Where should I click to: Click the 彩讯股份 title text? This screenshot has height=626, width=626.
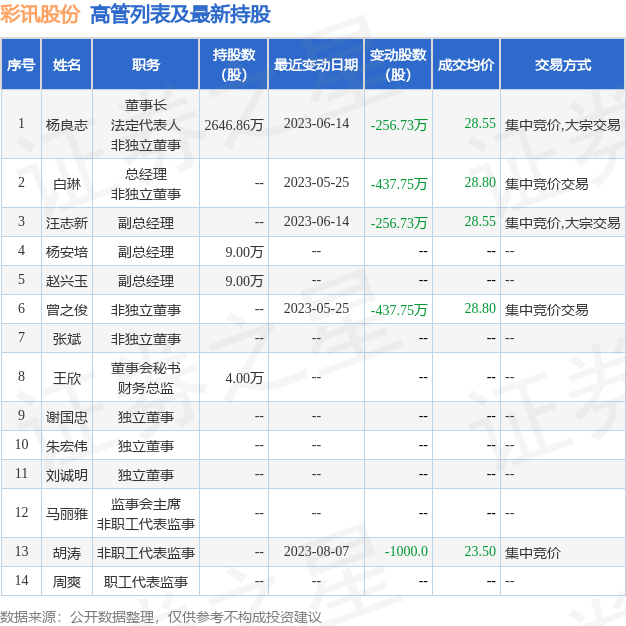tap(40, 15)
